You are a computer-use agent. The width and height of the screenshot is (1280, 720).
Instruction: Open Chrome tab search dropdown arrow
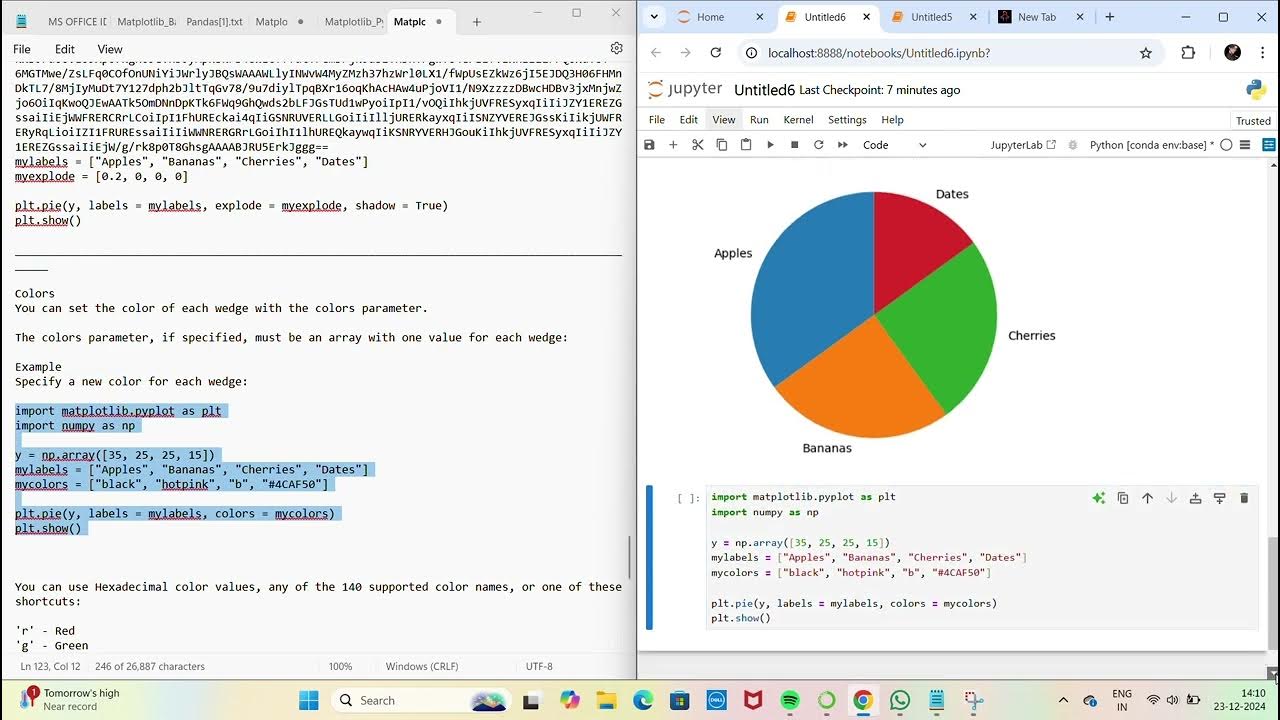pos(654,17)
